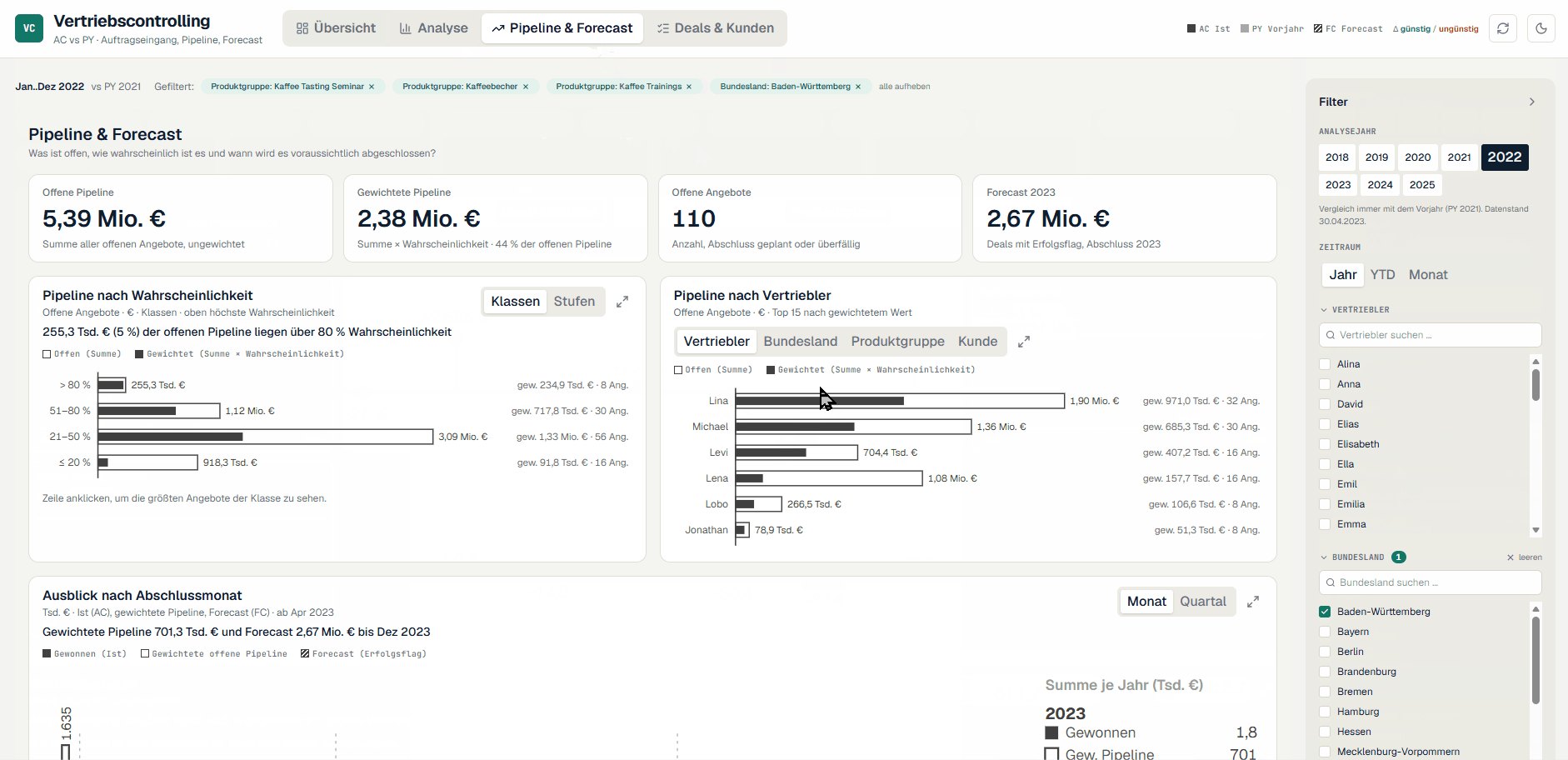1568x760 pixels.
Task: Focus the Vertriebler suchen field
Action: [x=1430, y=335]
